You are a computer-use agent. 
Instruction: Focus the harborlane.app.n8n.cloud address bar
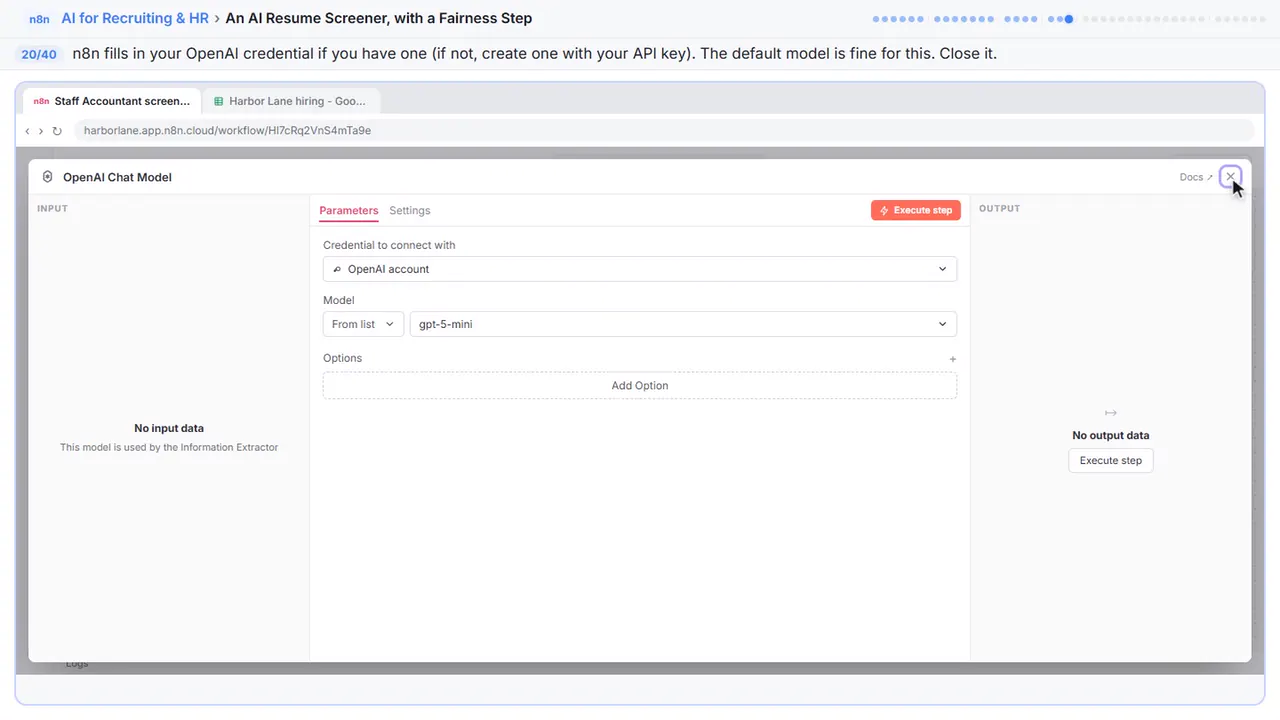click(664, 130)
